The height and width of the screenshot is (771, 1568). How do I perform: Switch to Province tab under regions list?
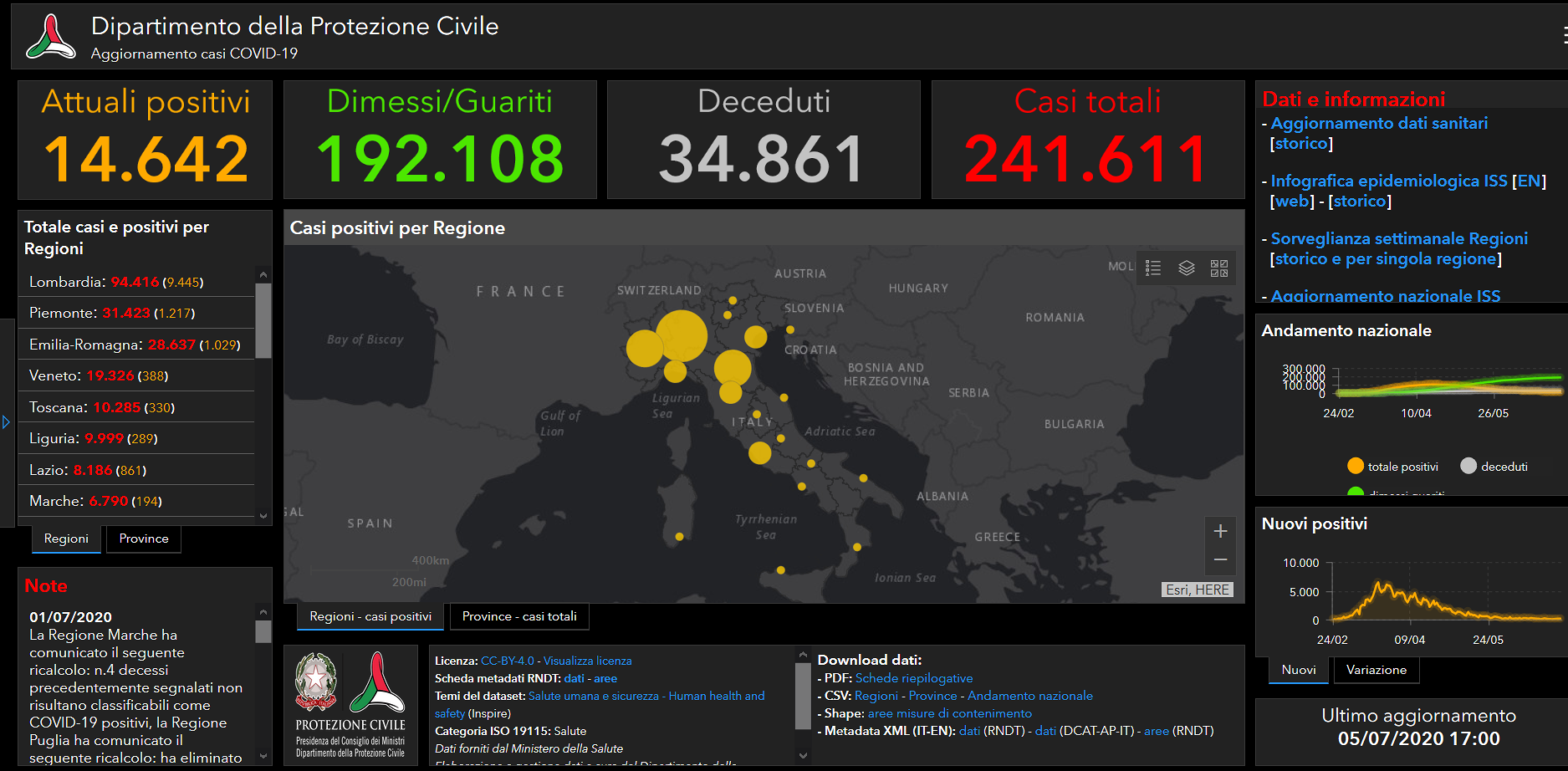pyautogui.click(x=144, y=539)
